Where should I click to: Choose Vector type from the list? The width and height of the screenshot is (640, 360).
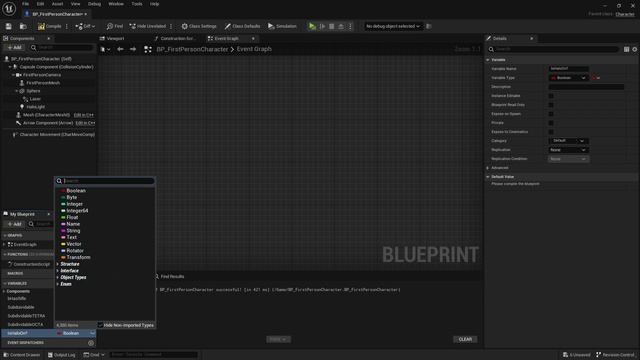tap(73, 244)
